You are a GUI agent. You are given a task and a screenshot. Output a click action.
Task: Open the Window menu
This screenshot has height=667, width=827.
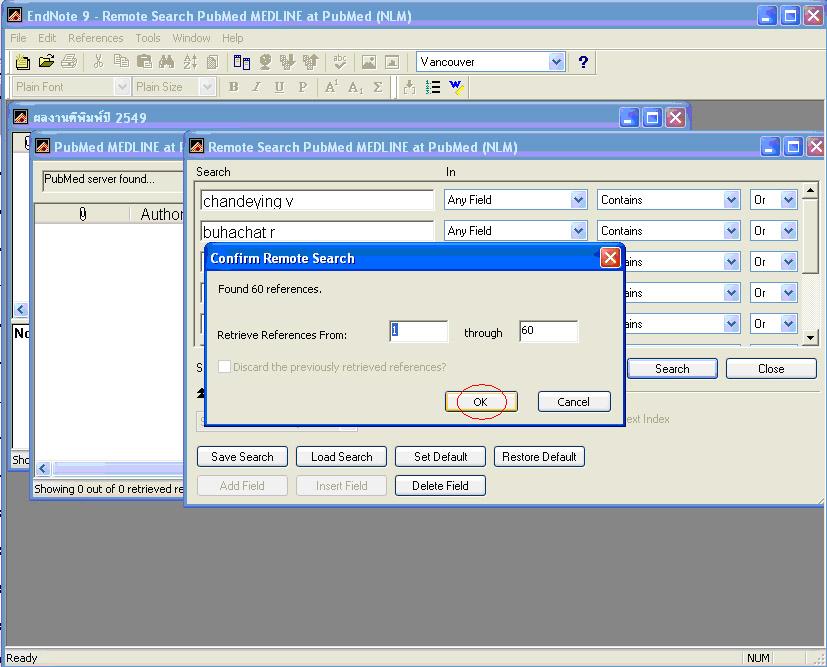click(x=191, y=38)
